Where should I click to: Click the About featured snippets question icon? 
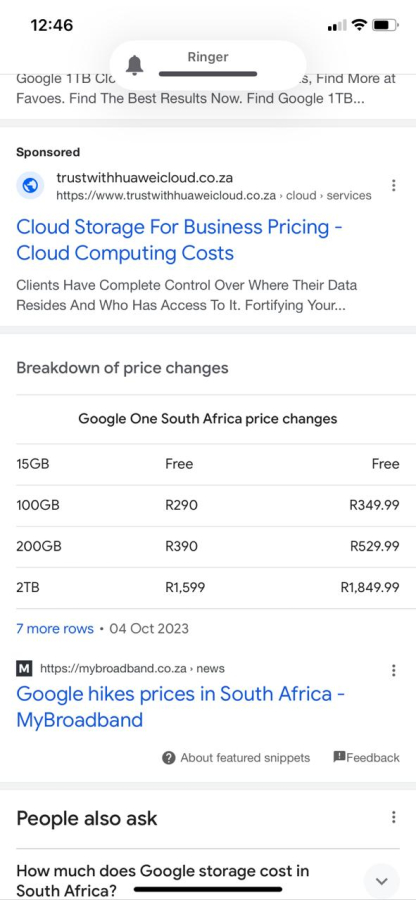tap(169, 758)
